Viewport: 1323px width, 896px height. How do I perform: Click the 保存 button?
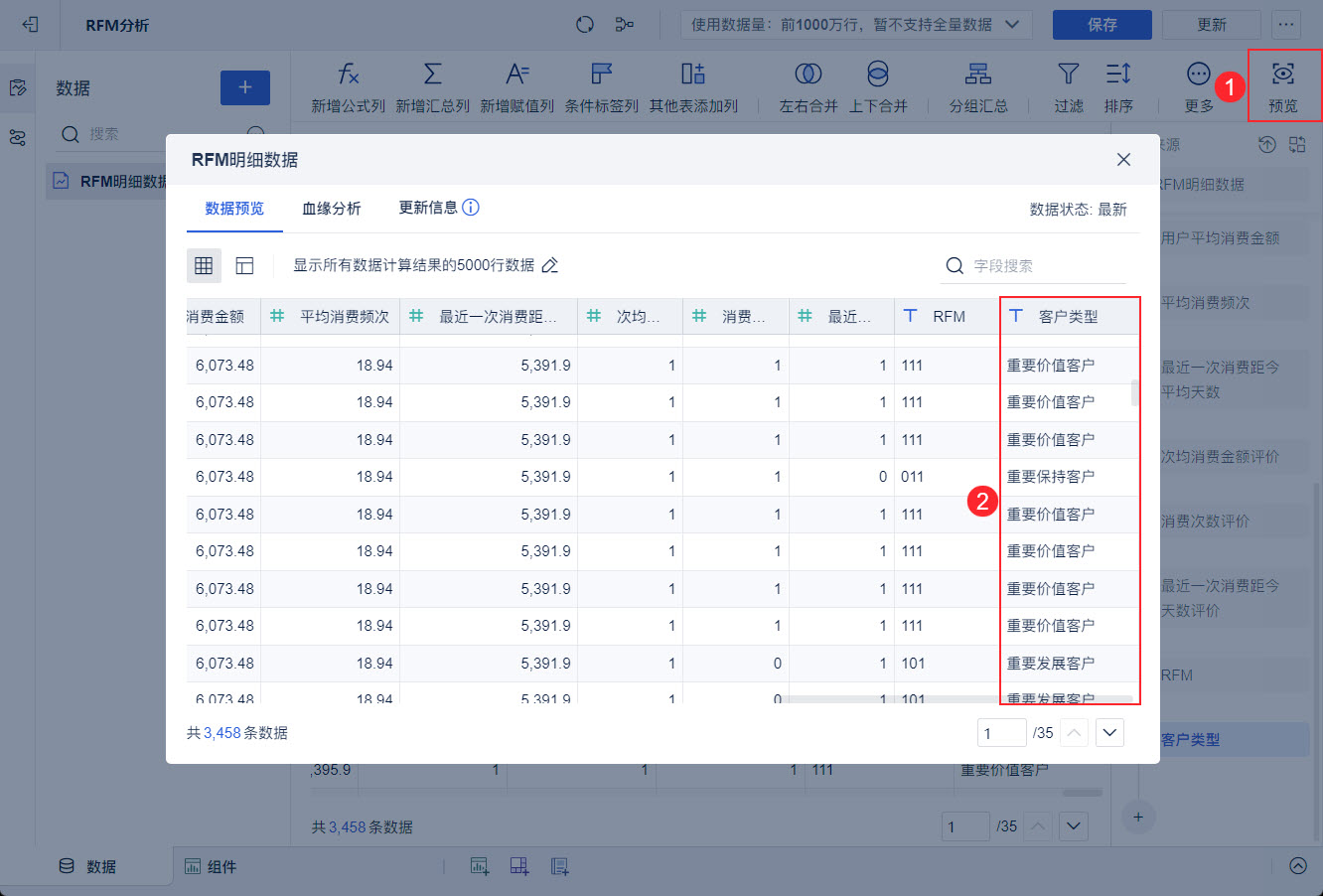pos(1102,25)
